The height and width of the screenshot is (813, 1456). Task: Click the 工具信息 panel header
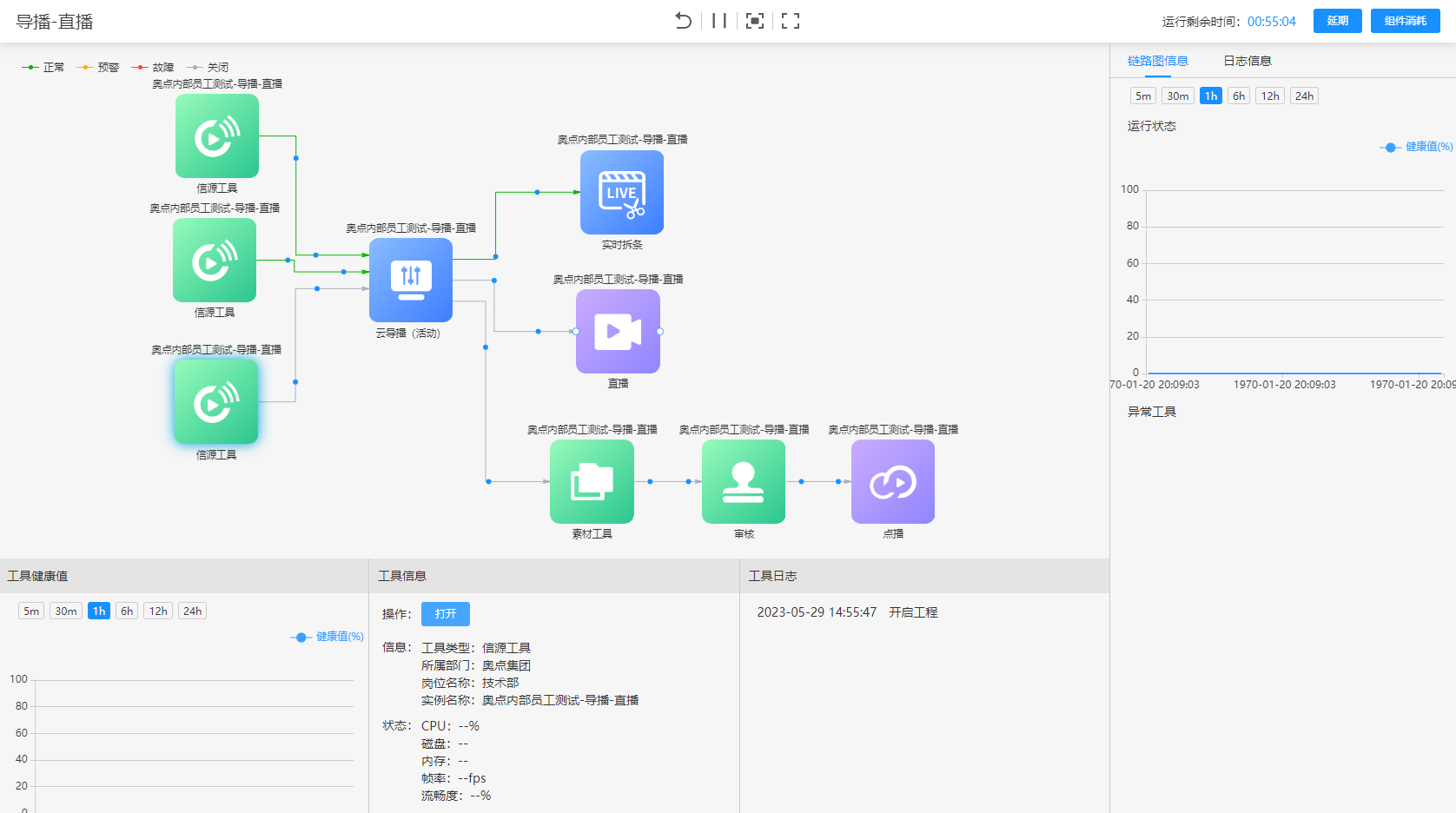pyautogui.click(x=554, y=576)
